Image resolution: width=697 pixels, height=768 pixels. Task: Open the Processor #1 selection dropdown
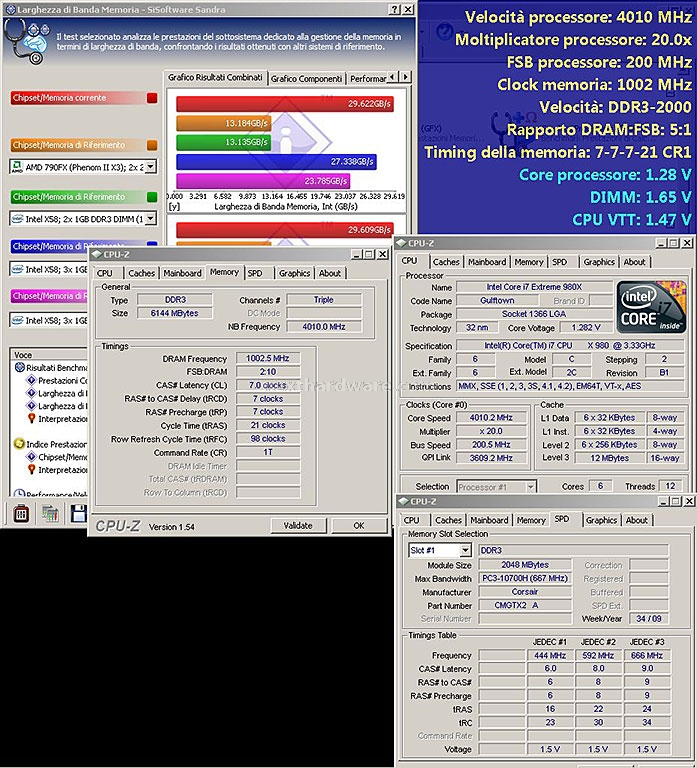(x=530, y=487)
